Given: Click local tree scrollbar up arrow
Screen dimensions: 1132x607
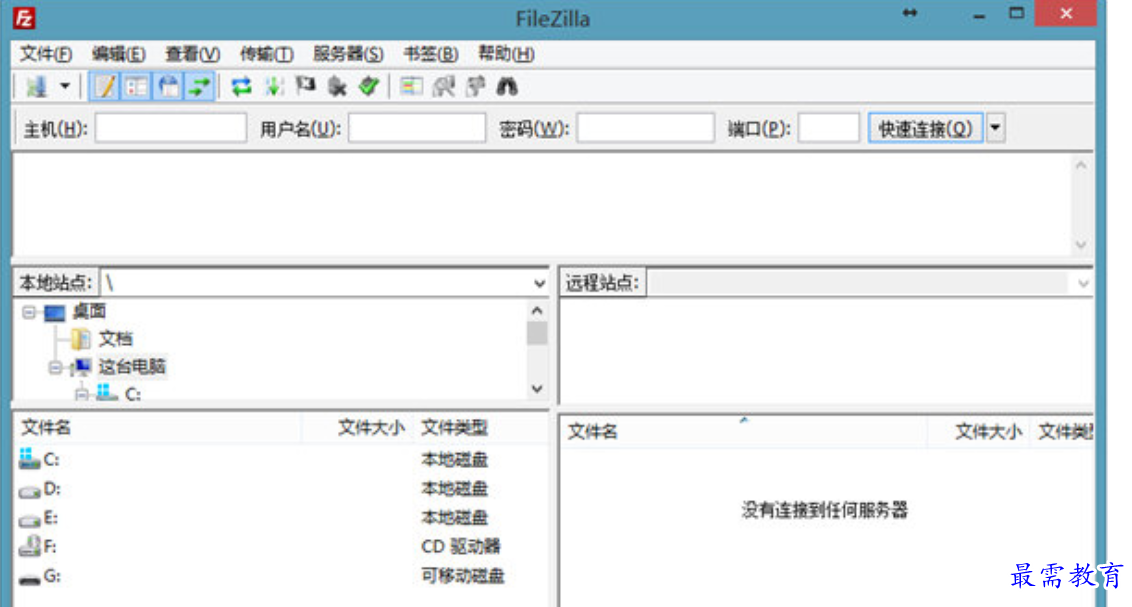Looking at the screenshot, I should [536, 311].
